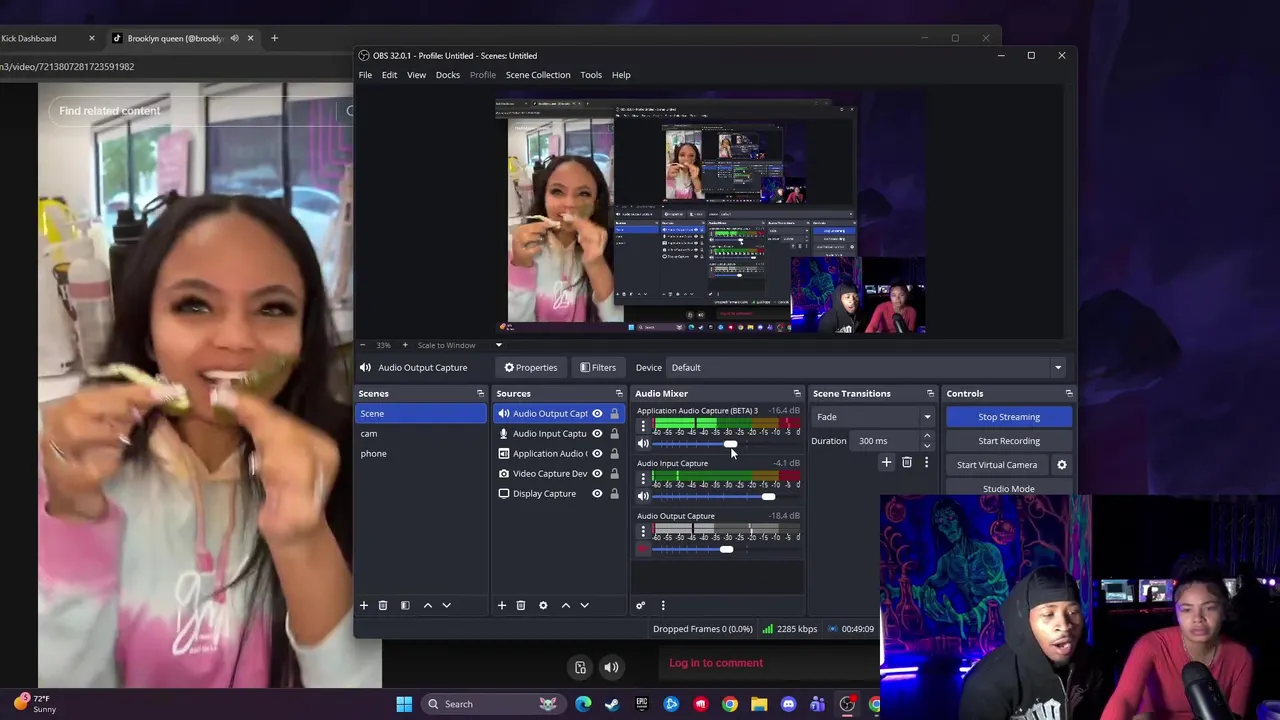Open source Properties button
The height and width of the screenshot is (720, 1280).
(530, 367)
